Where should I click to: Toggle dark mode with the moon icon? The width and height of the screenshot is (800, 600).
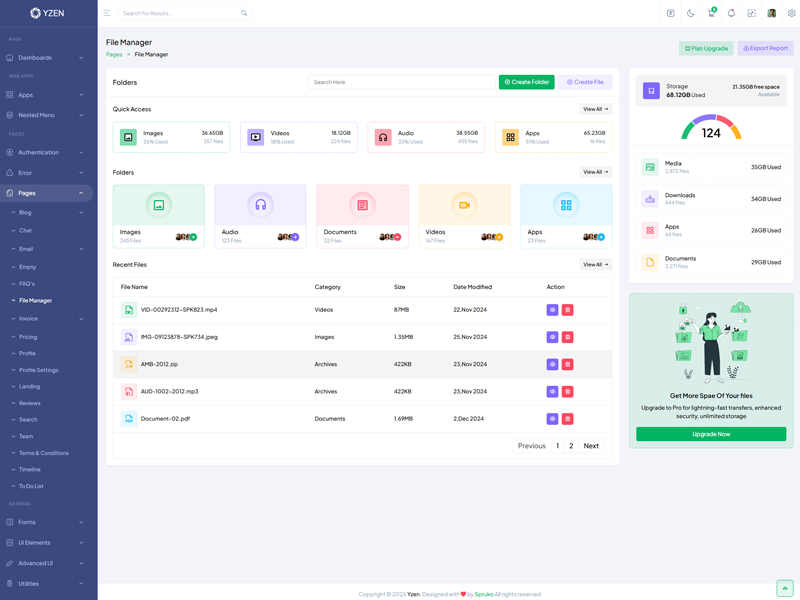click(690, 13)
